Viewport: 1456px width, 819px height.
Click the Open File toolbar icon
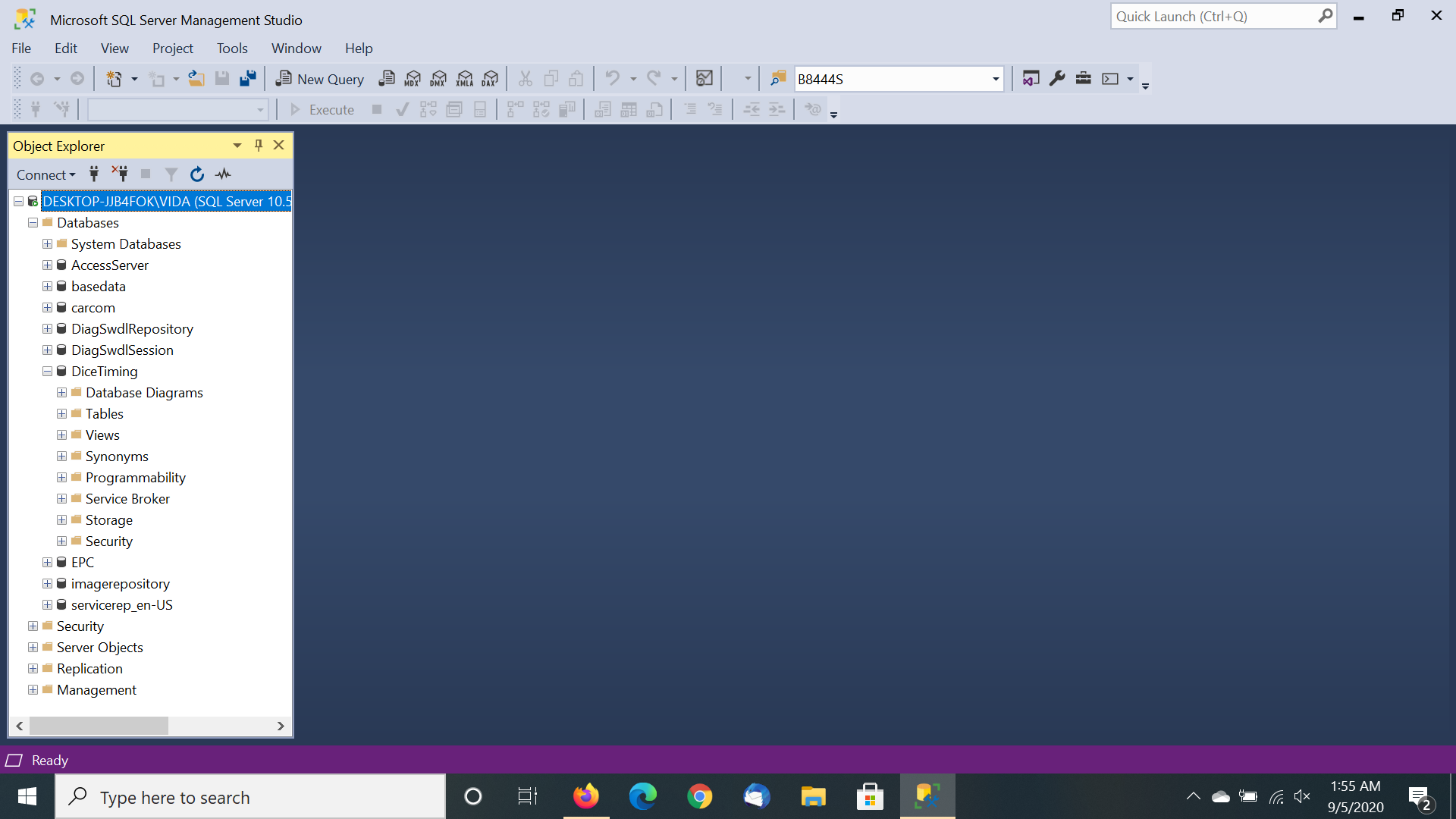[x=196, y=78]
